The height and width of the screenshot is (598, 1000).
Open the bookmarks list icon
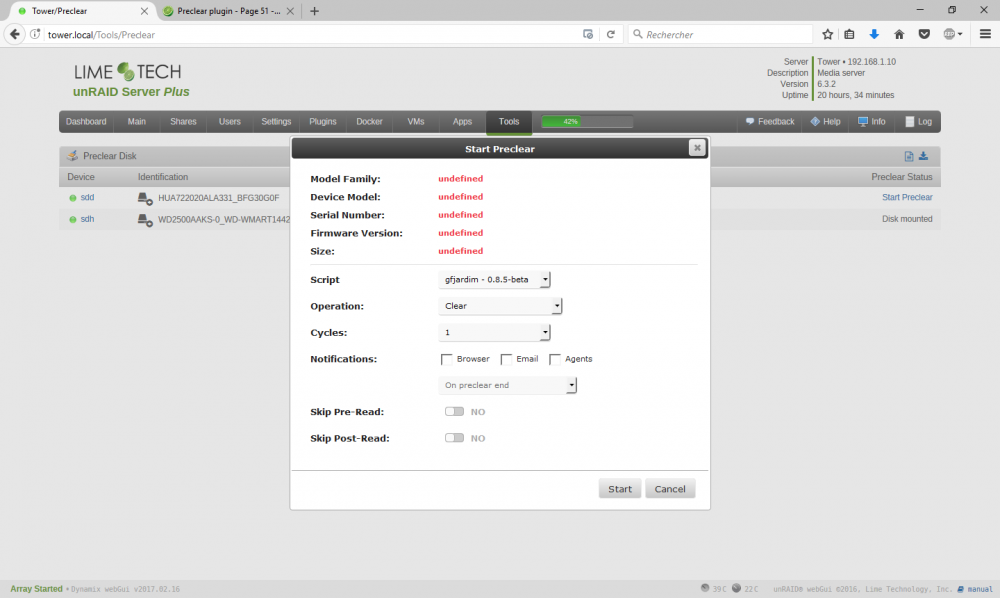[x=849, y=34]
